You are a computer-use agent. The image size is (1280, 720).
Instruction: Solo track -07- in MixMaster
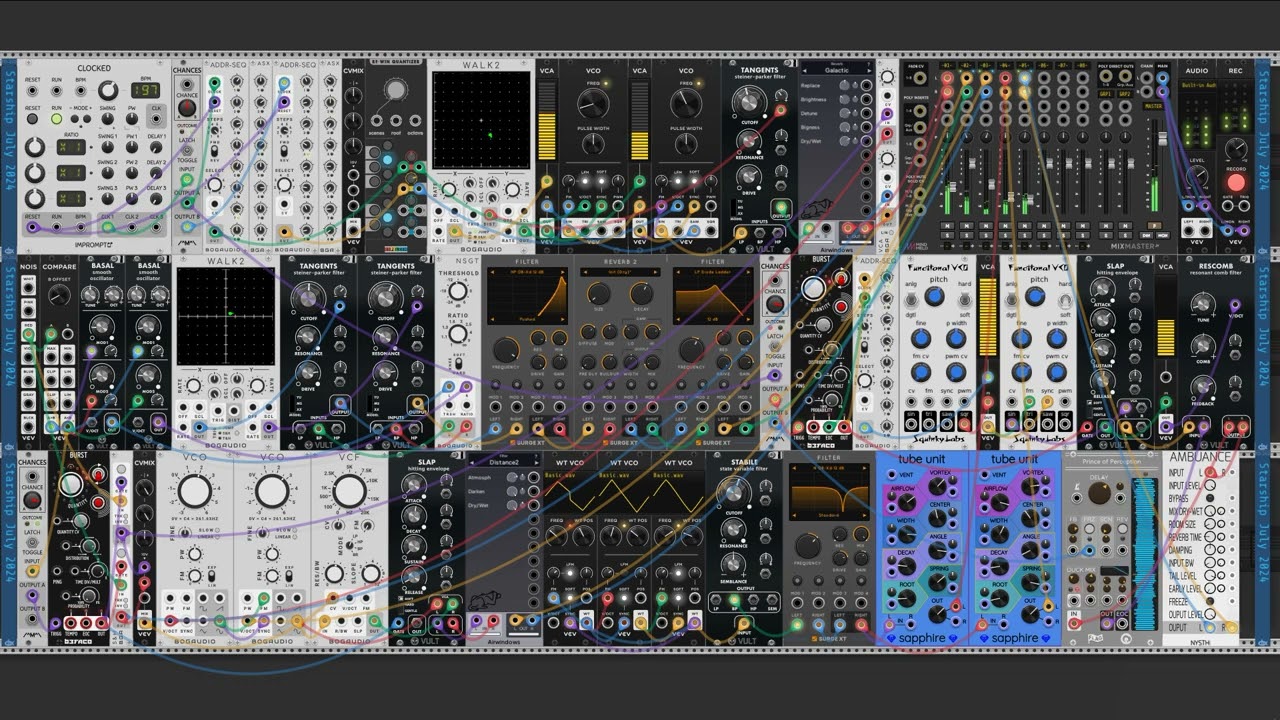(1064, 236)
